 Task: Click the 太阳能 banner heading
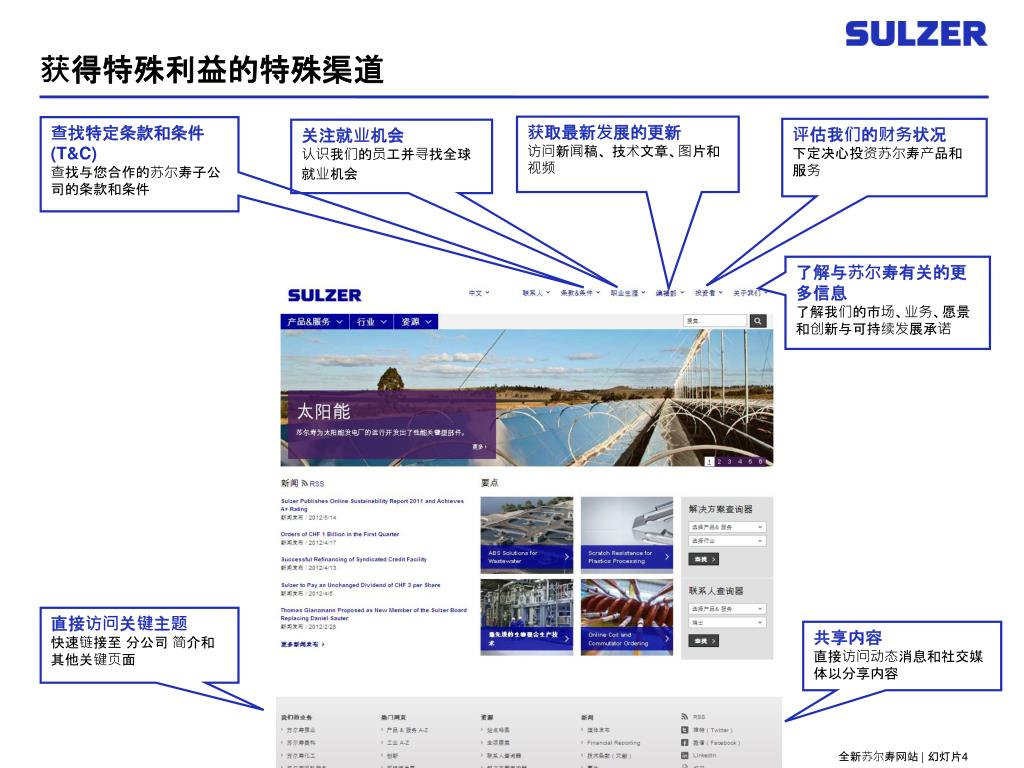point(323,411)
